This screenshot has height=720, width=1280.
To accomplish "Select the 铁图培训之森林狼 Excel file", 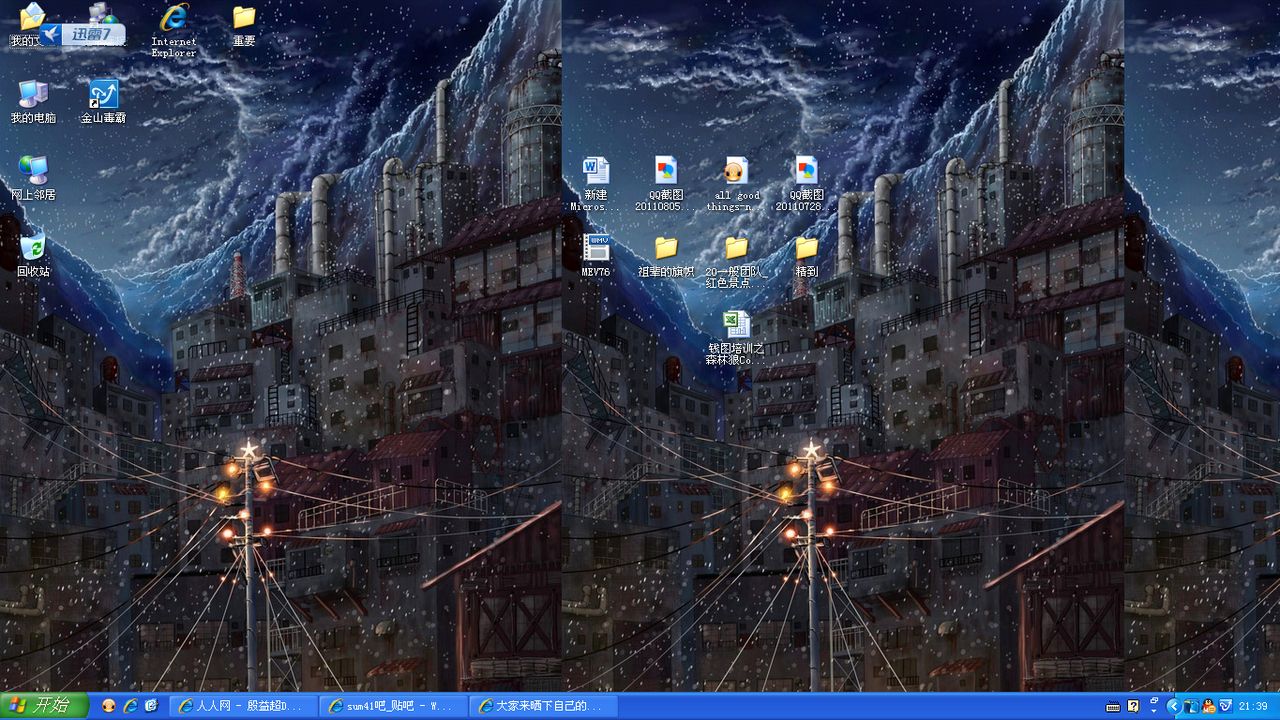I will (x=736, y=338).
